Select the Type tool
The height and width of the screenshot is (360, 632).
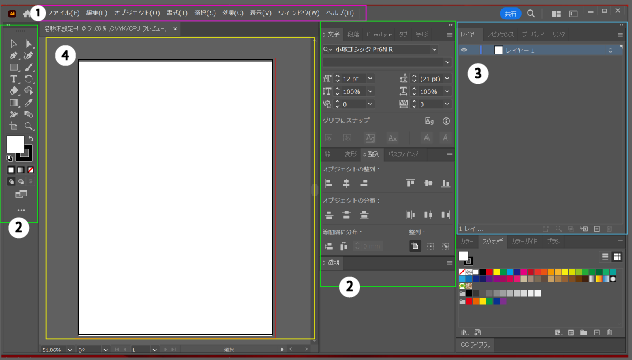[x=13, y=79]
